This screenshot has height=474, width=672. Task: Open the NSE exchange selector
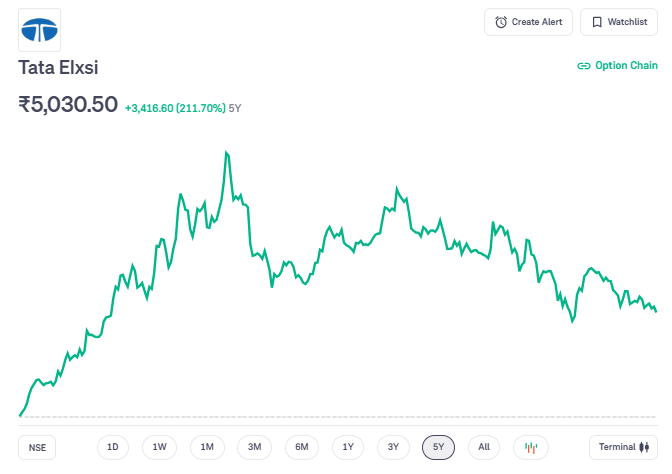pyautogui.click(x=37, y=447)
